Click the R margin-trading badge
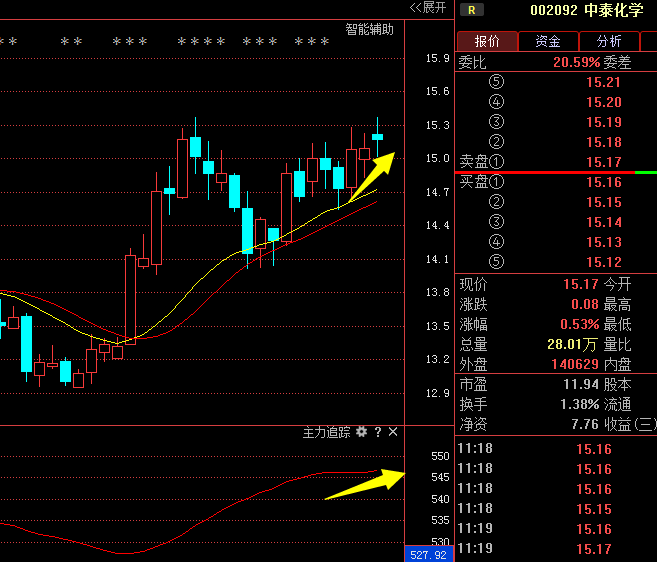Screen dimensions: 657x562 coord(472,10)
